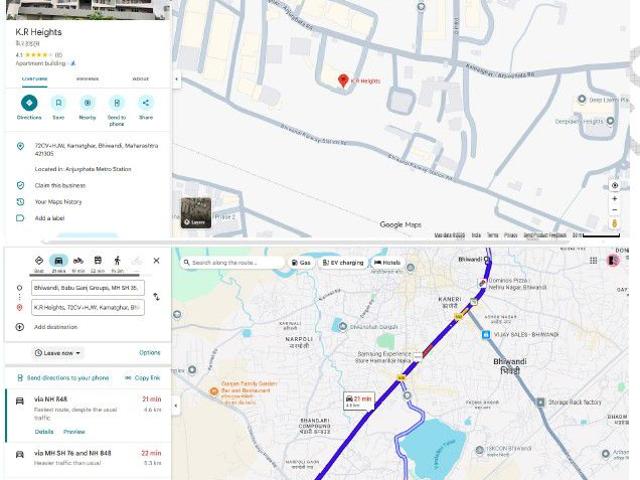Click VIJAY SALES - BHIWANDI marker
The image size is (640, 480).
tap(486, 335)
